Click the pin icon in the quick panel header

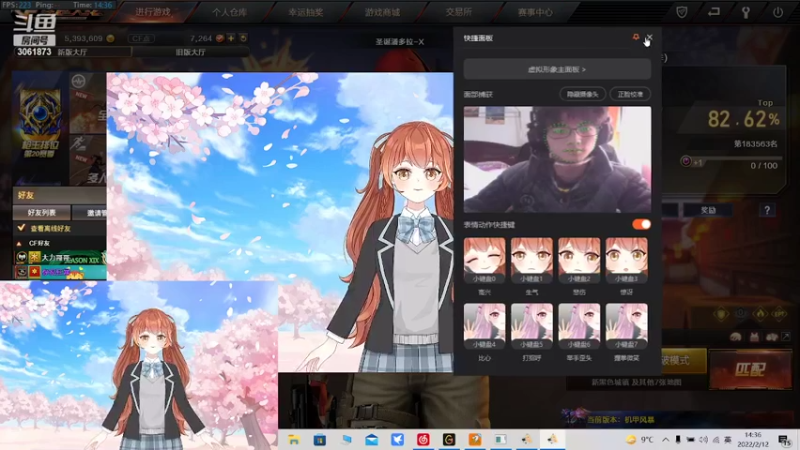(x=636, y=37)
